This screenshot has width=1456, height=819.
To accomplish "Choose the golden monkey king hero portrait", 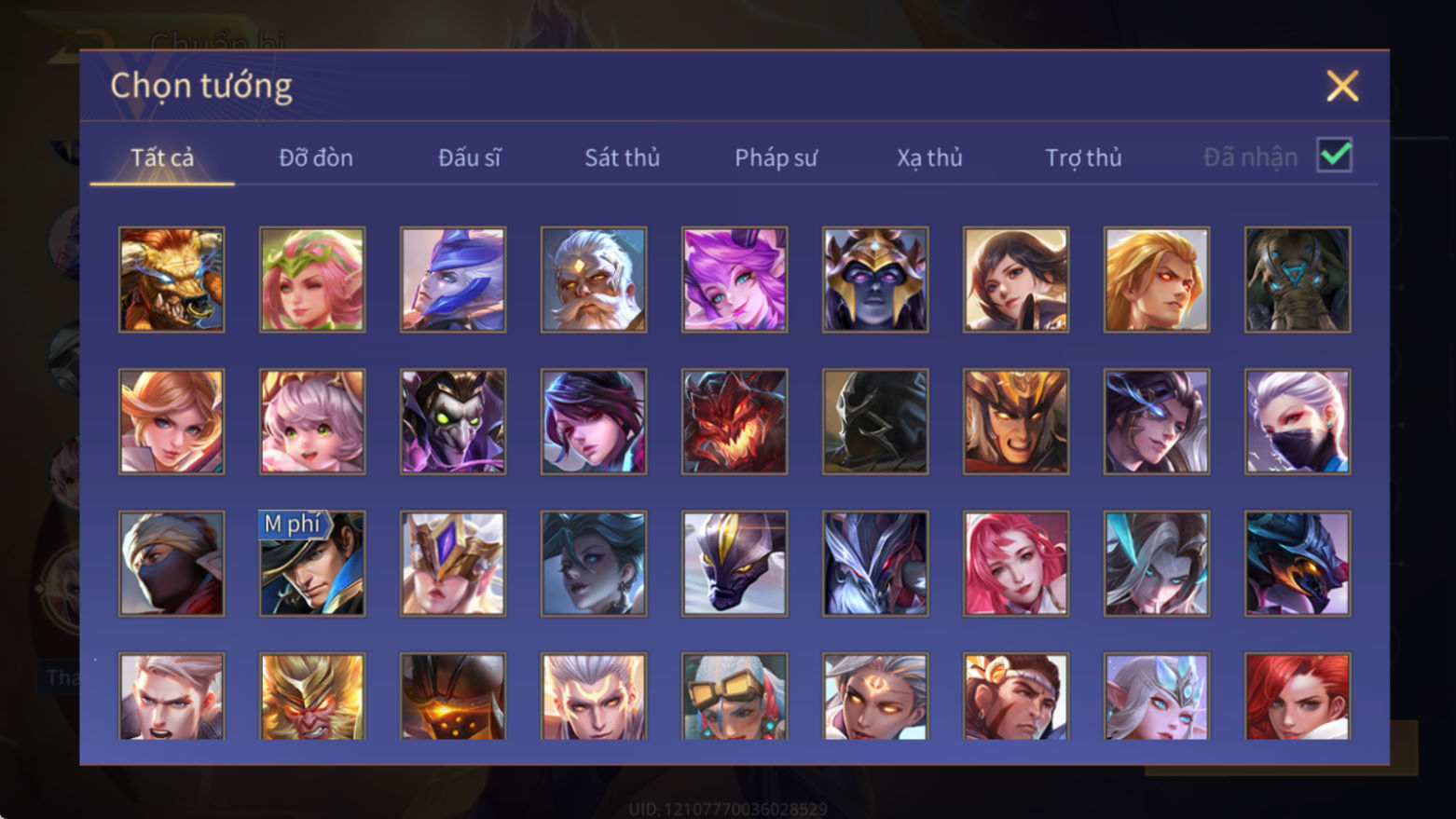I will pos(312,696).
